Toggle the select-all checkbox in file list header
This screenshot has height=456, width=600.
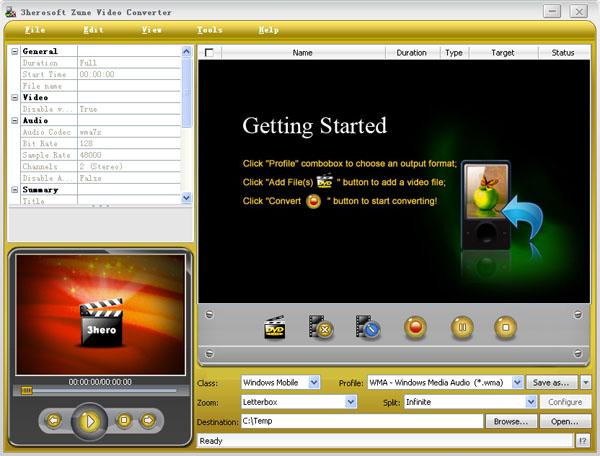[x=209, y=52]
